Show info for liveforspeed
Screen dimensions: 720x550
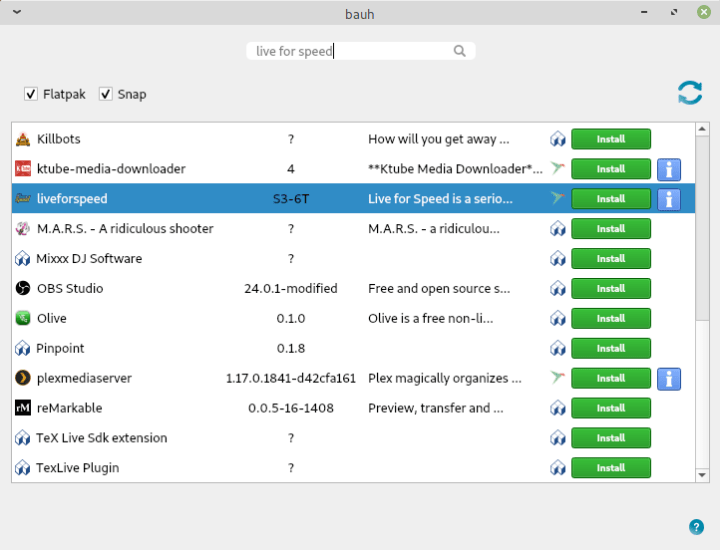coord(669,200)
